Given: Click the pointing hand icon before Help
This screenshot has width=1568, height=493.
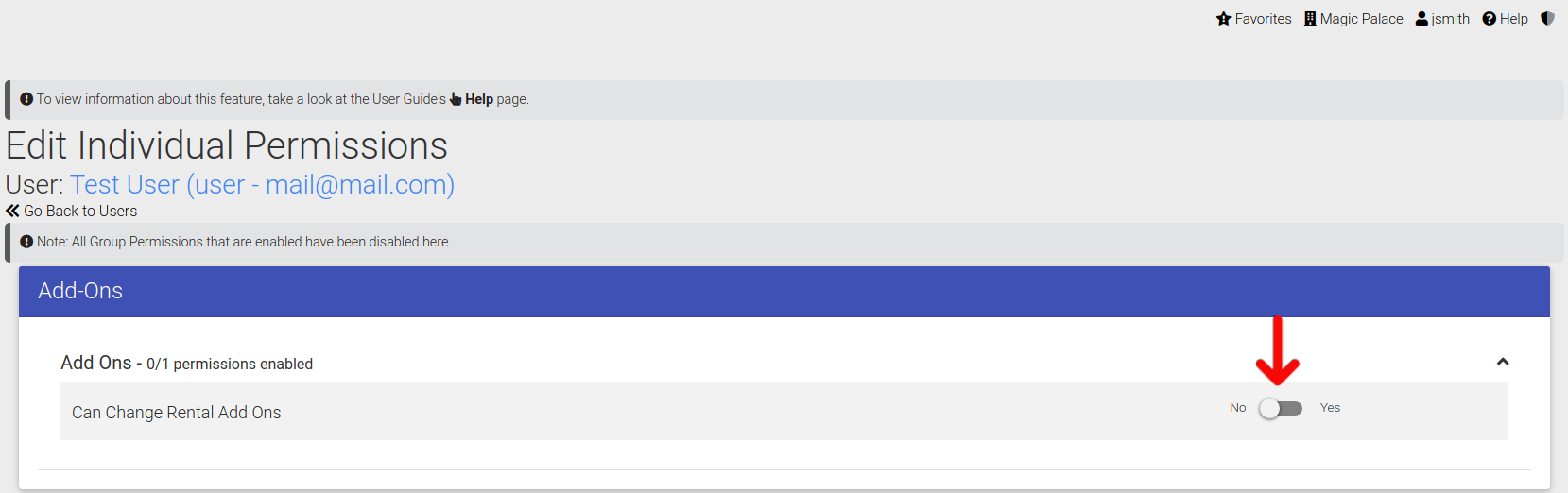Looking at the screenshot, I should click(456, 99).
